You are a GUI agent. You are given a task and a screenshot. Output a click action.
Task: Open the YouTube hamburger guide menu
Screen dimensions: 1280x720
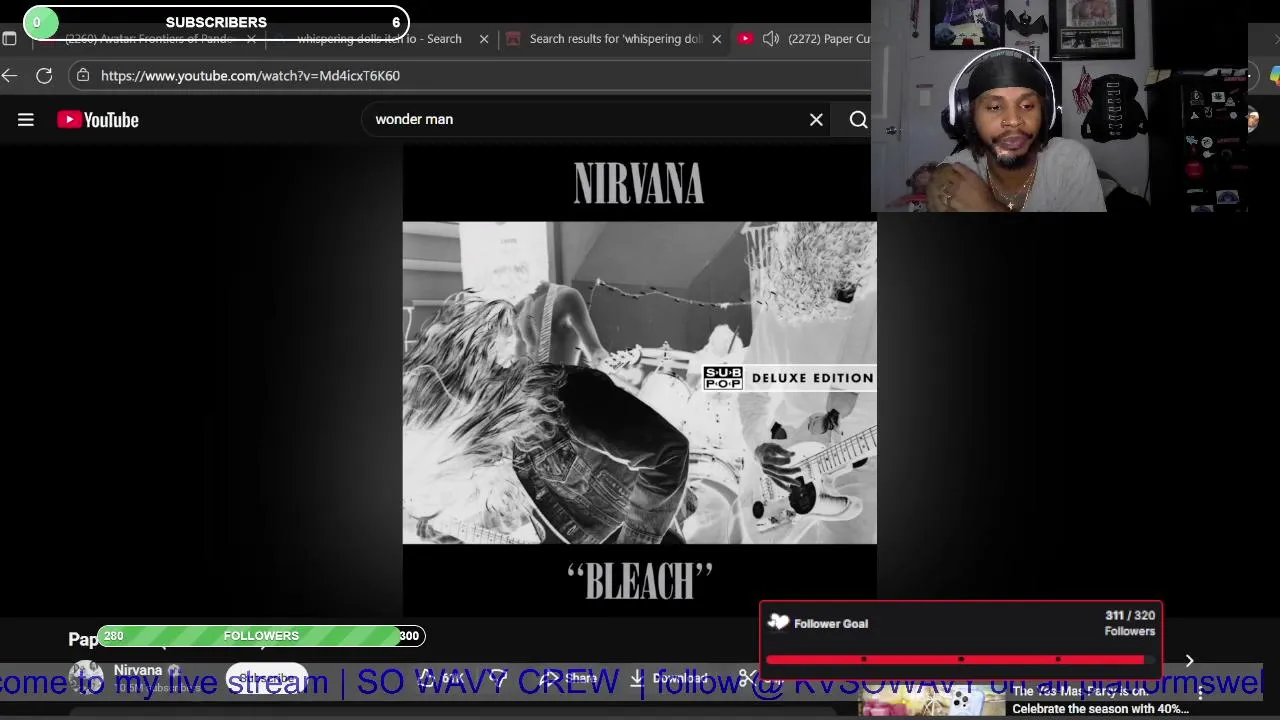[x=26, y=120]
